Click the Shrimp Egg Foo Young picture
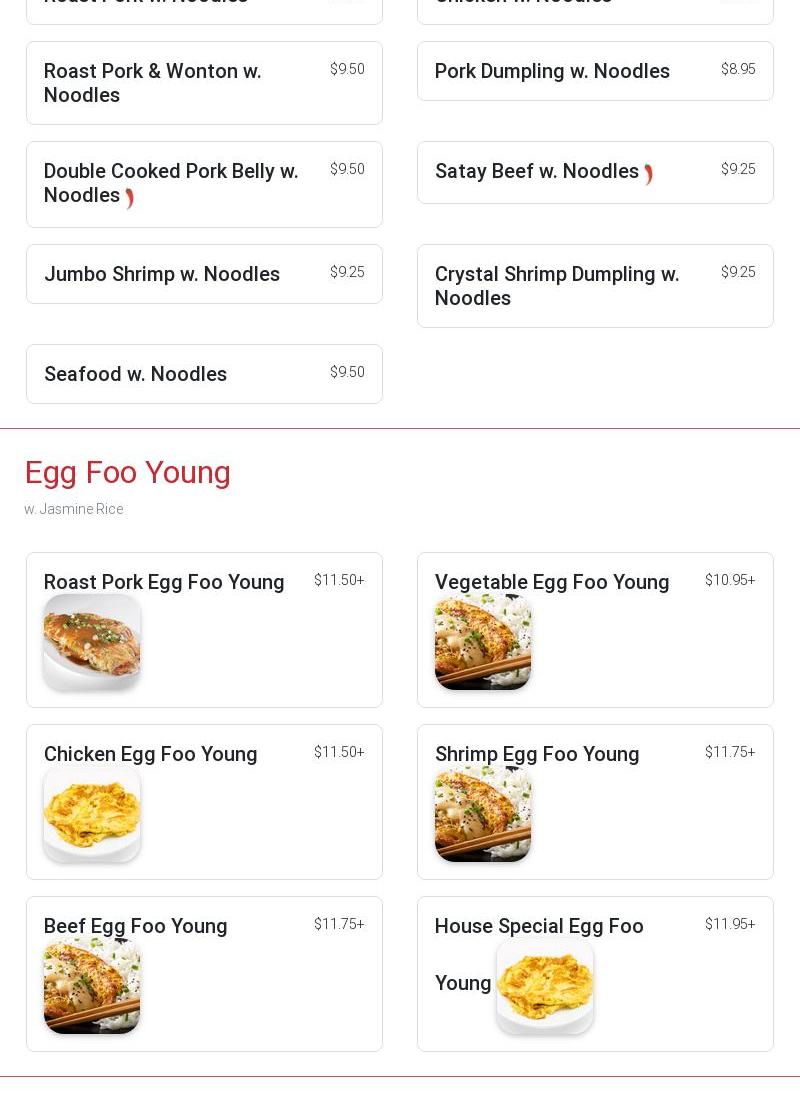Viewport: 800px width, 1102px height. [483, 814]
